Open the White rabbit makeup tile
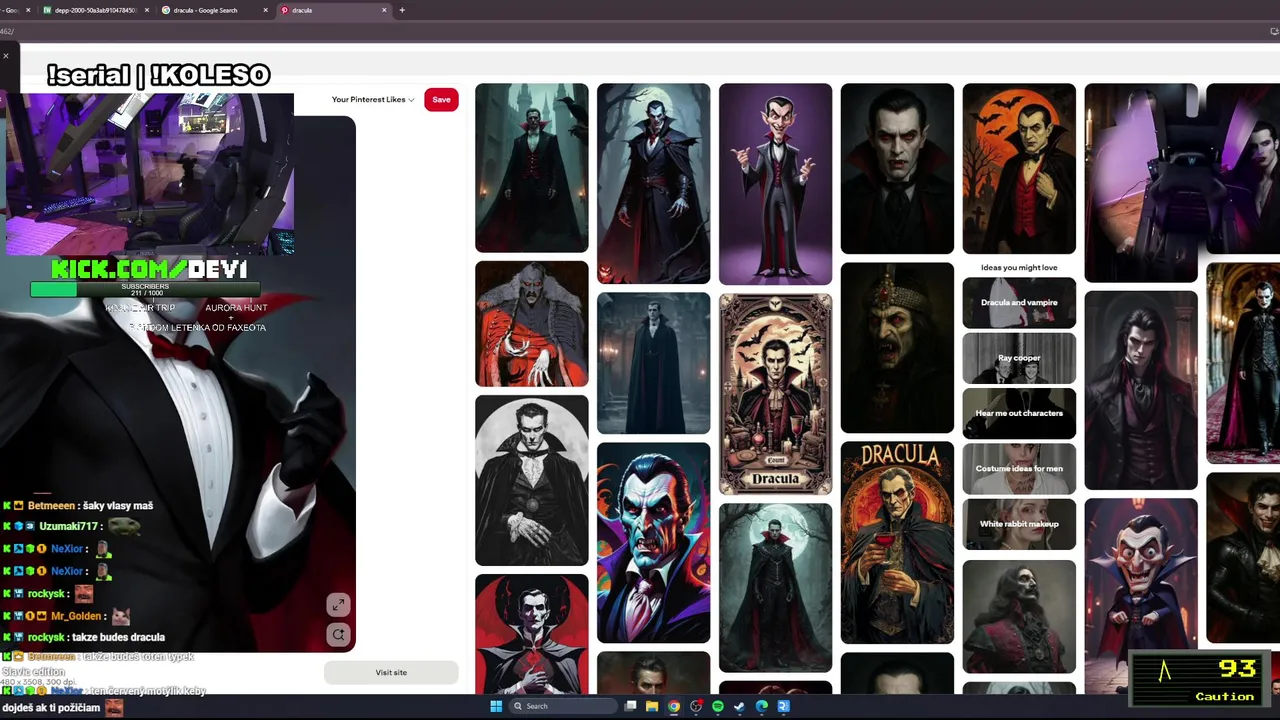Screen dimensions: 1280x720 pos(1019,524)
